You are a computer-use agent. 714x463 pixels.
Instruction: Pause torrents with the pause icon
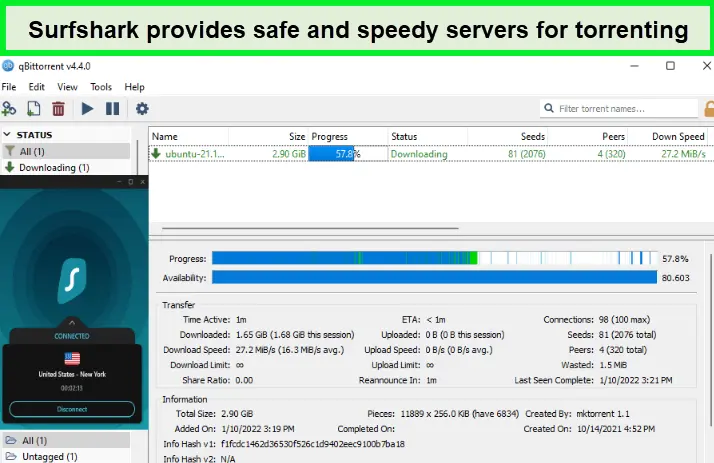[x=112, y=109]
